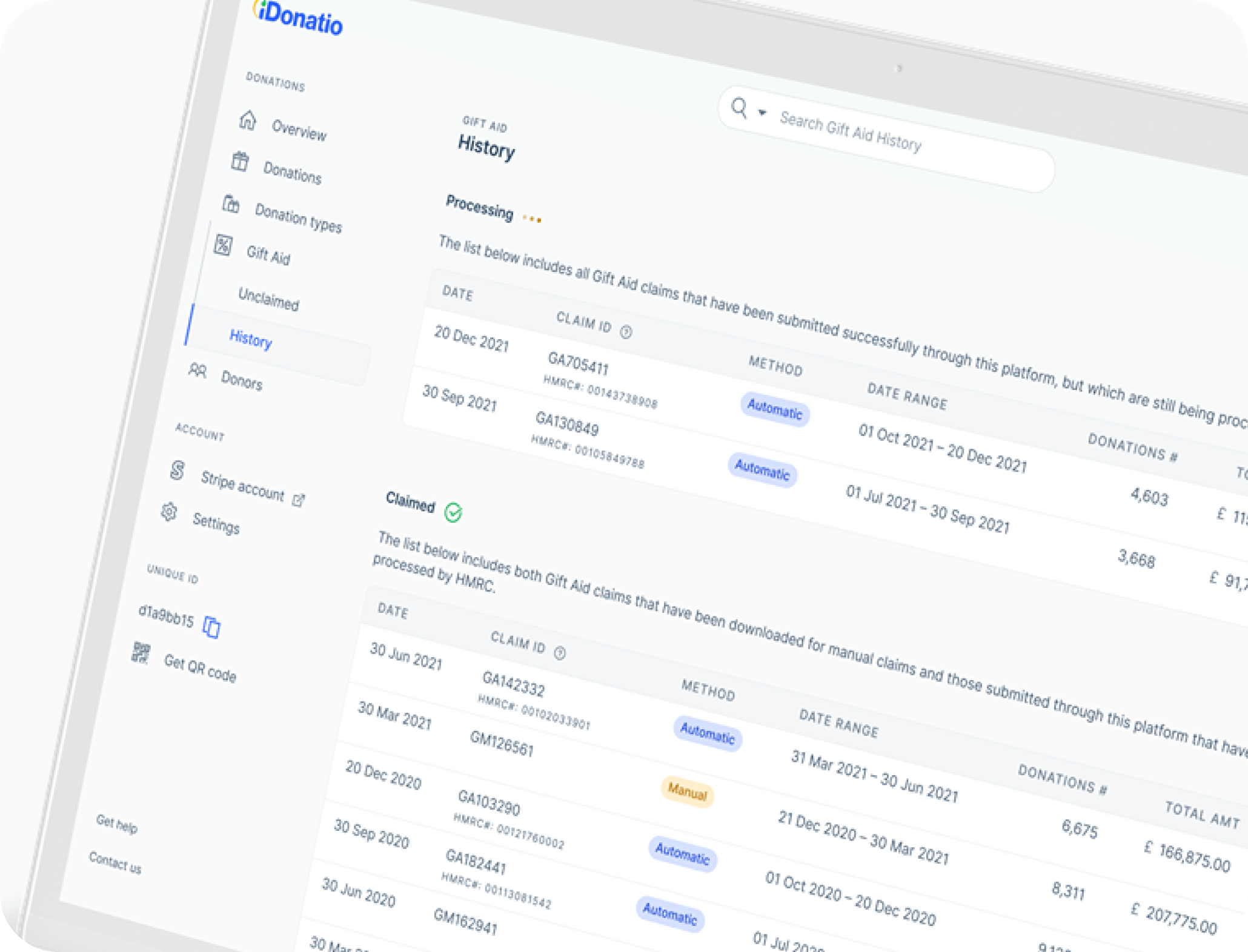
Task: Open Overview in the sidebar
Action: 299,130
